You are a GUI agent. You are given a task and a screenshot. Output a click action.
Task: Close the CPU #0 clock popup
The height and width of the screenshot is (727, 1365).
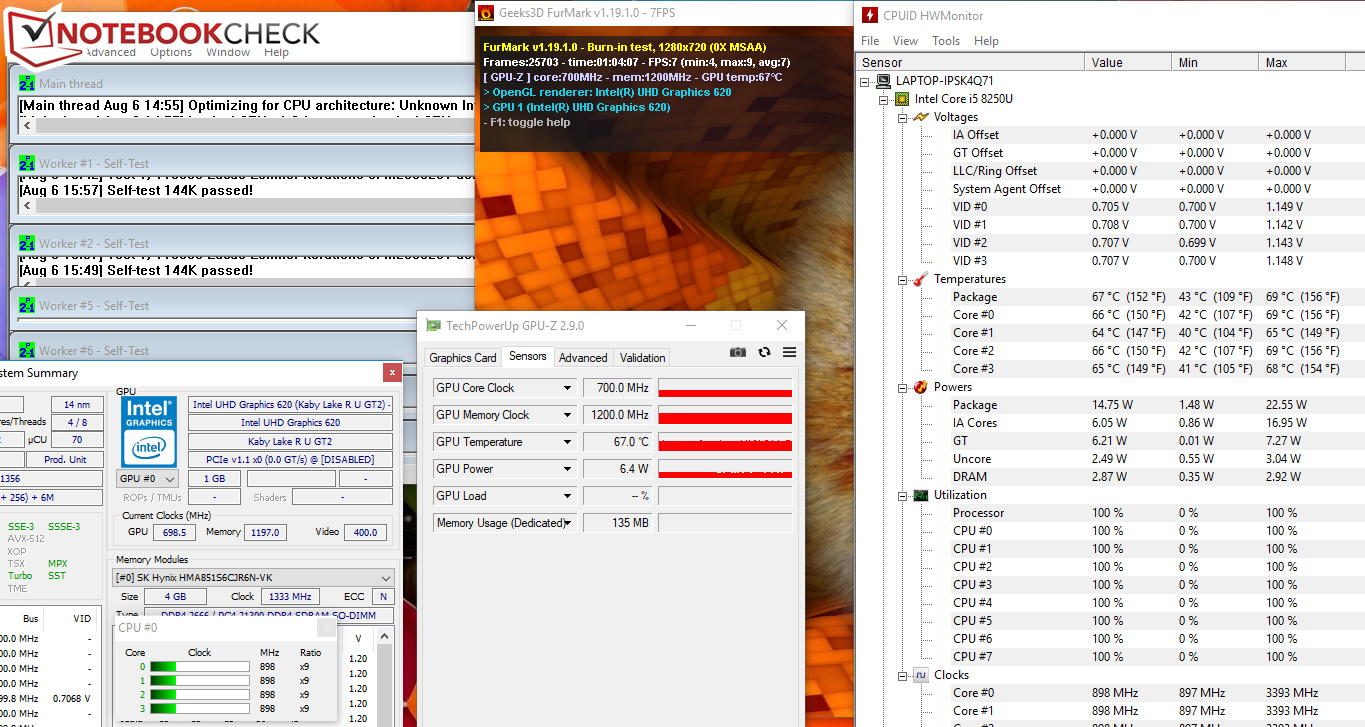point(326,627)
